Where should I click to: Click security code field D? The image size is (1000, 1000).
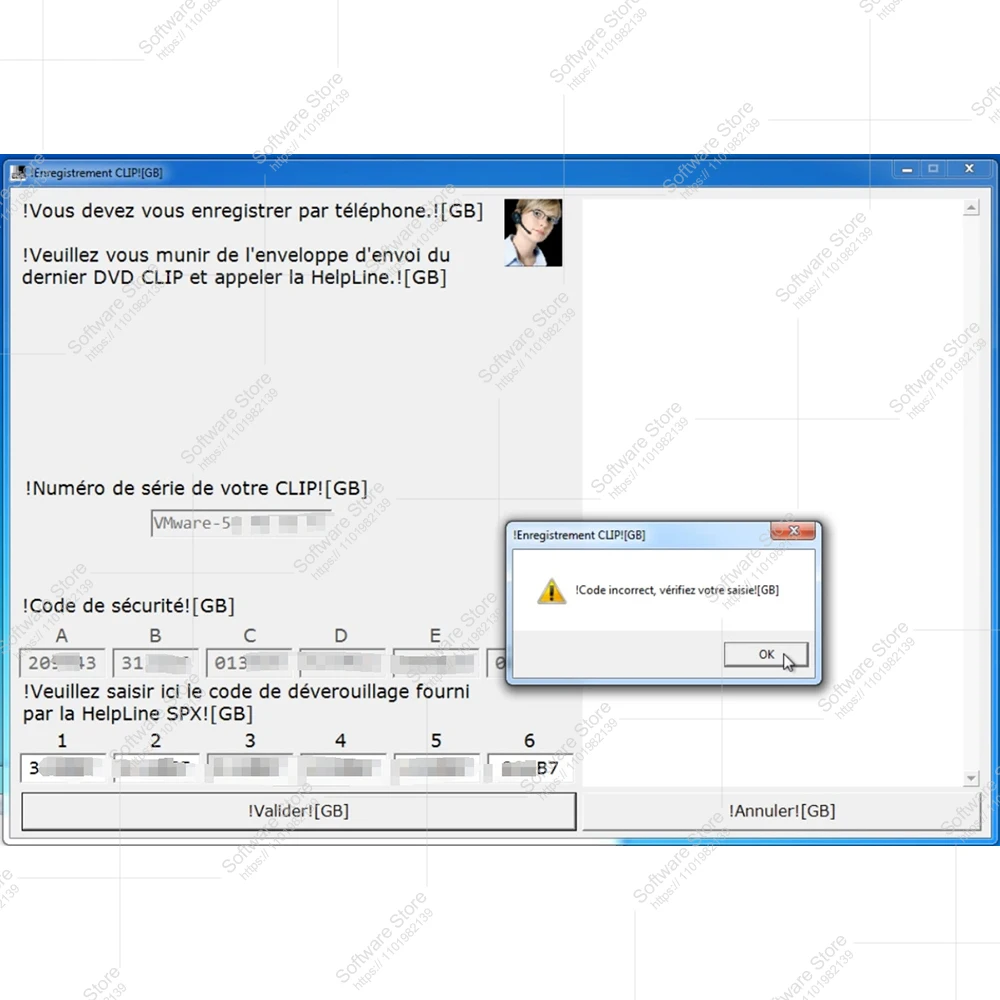pyautogui.click(x=342, y=663)
